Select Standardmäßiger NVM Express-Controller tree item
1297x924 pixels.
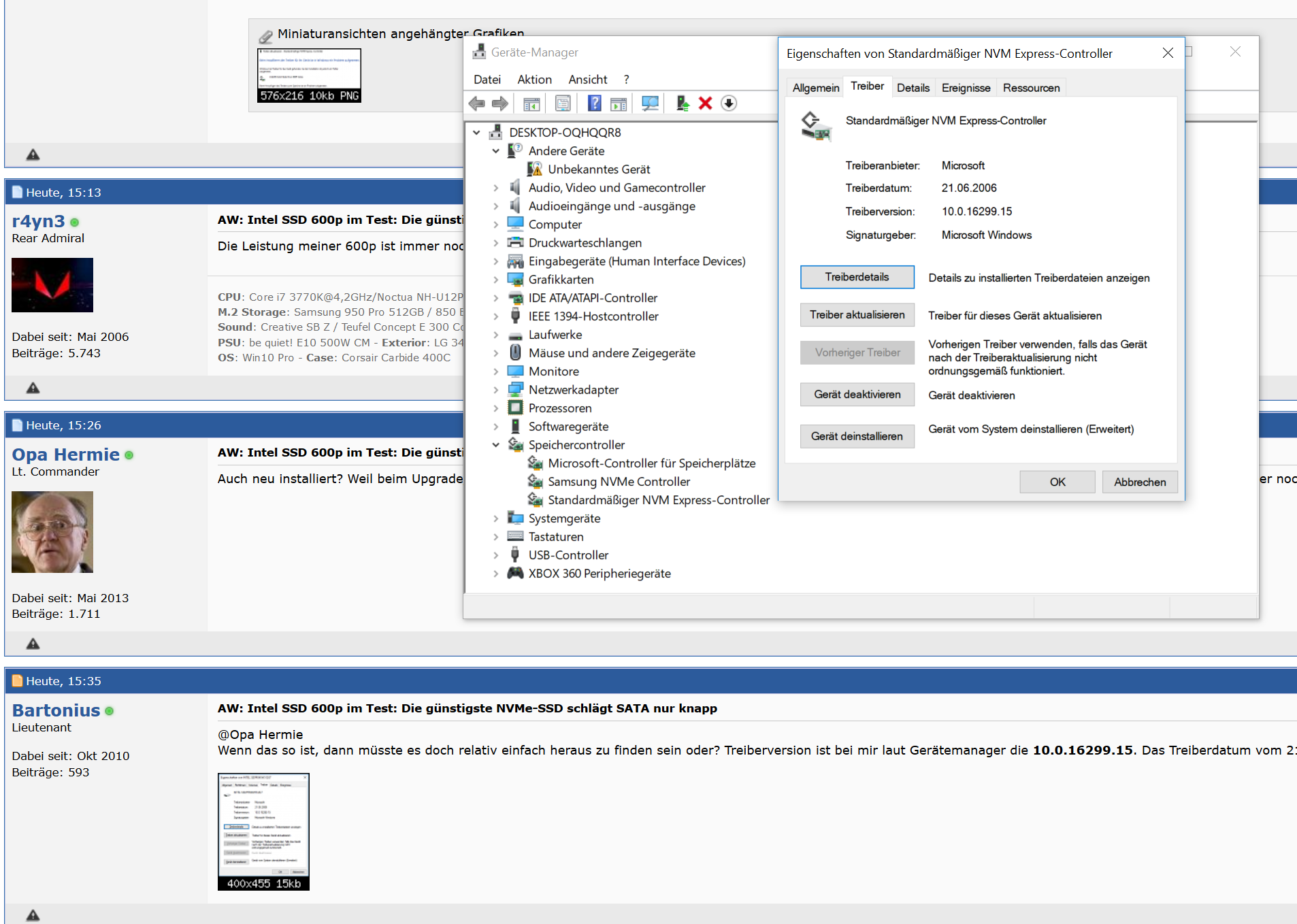click(x=659, y=499)
